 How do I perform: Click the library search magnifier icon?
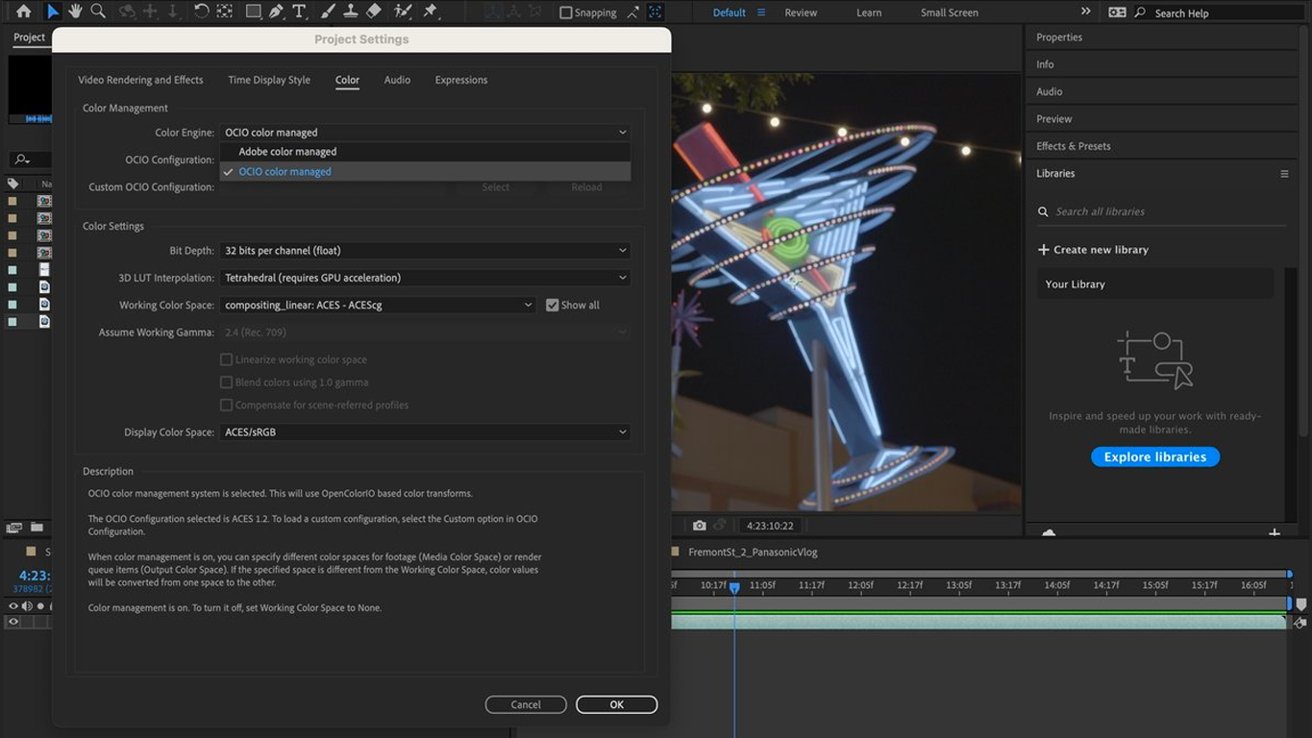[1044, 212]
